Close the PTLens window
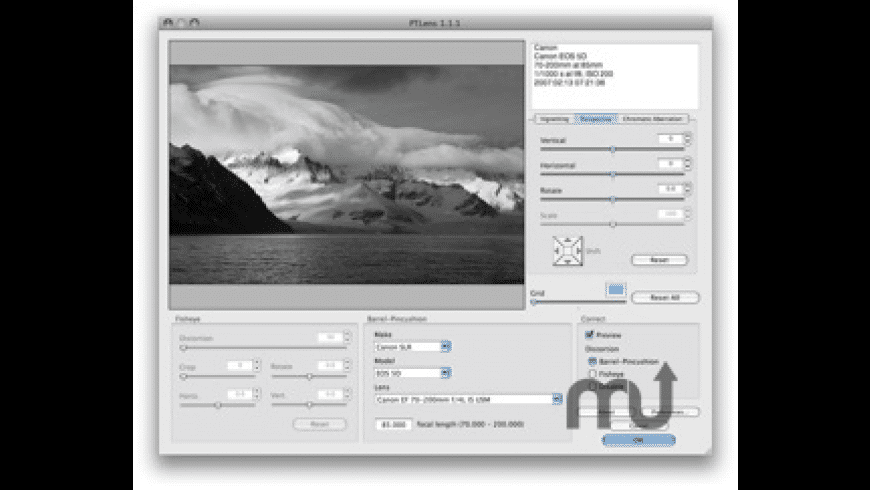Screen dimensions: 870x490 point(168,23)
